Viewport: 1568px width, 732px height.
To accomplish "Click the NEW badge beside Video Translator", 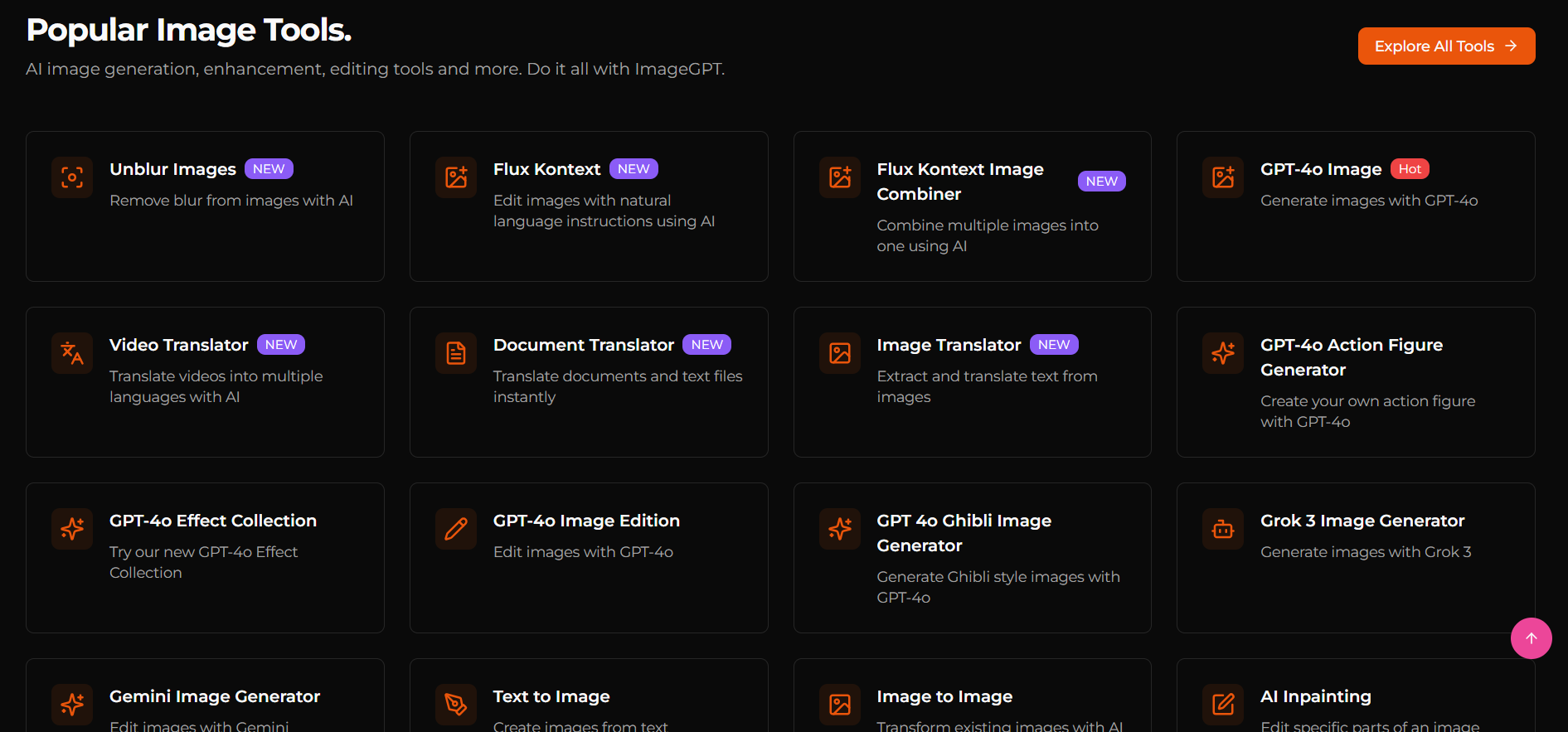I will pos(281,345).
